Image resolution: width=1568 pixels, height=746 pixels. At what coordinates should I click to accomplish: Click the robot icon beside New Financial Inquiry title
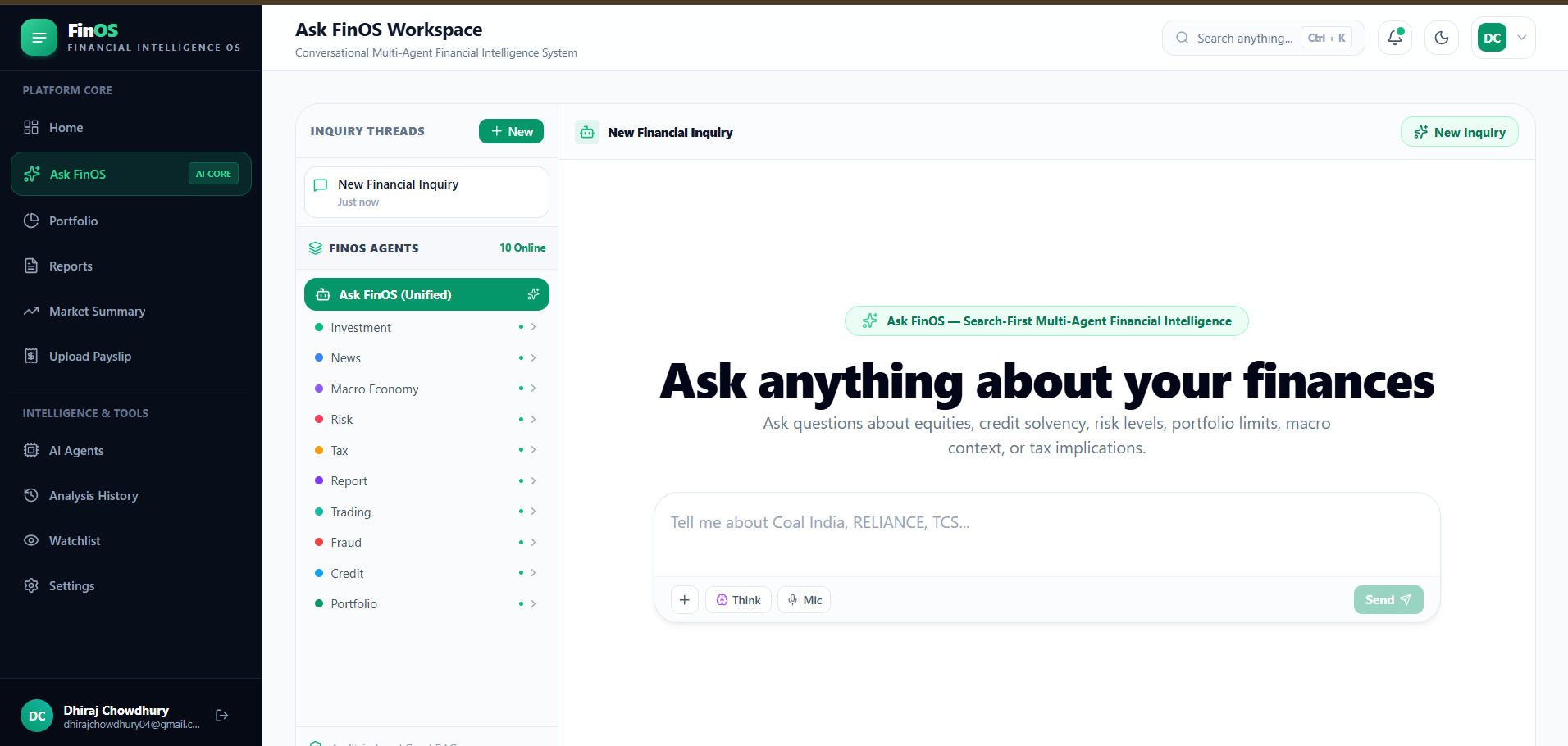[x=587, y=132]
